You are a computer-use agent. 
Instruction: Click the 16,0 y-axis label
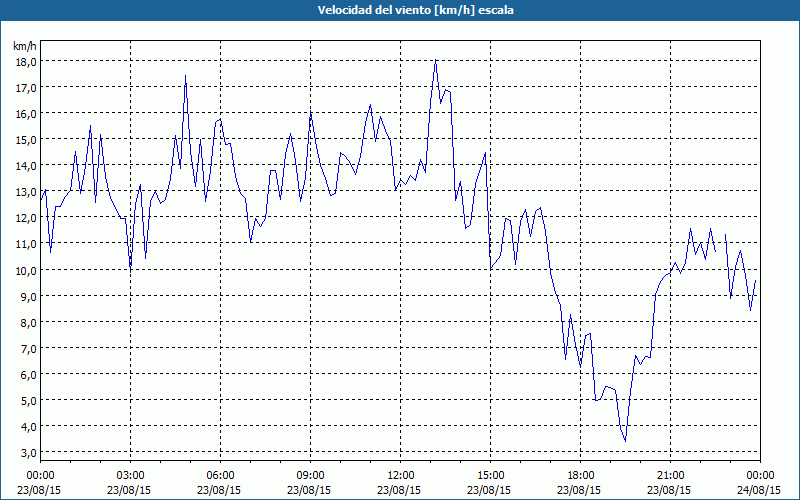click(x=26, y=114)
